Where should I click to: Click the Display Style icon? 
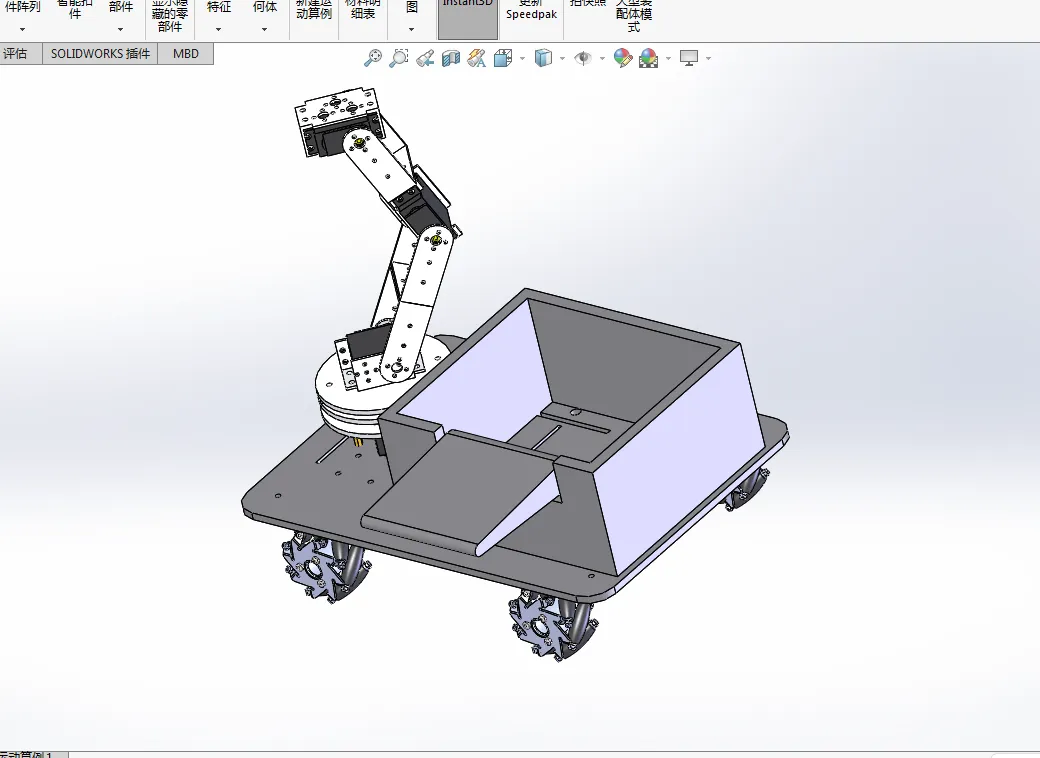point(543,58)
